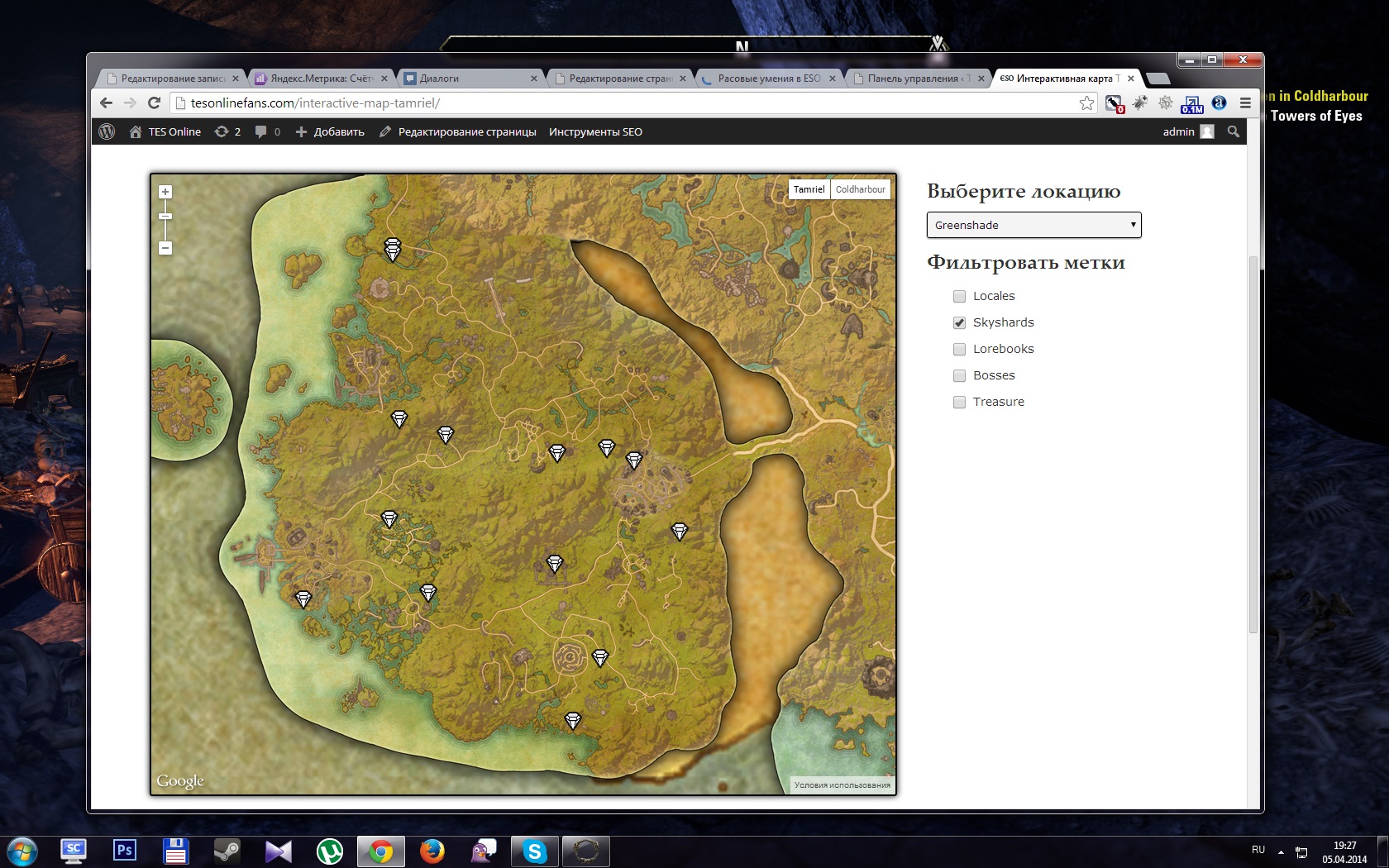Open the admin user account menu
Image resolution: width=1389 pixels, height=868 pixels.
pos(1188,131)
